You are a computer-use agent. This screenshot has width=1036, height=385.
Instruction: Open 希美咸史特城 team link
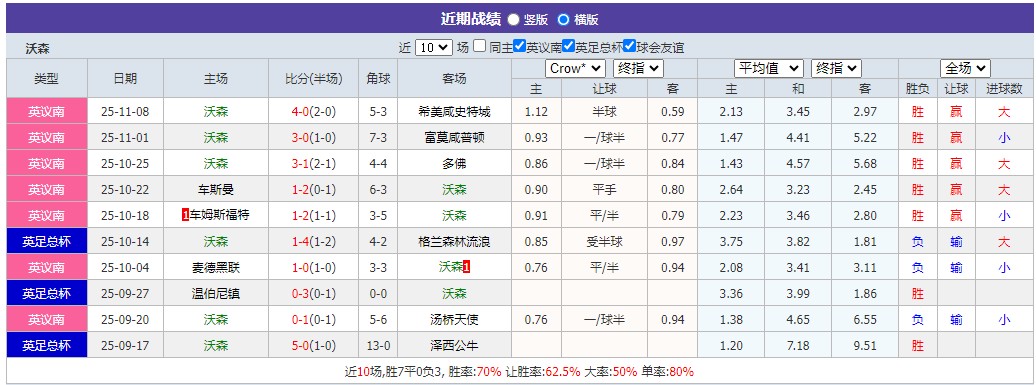454,112
